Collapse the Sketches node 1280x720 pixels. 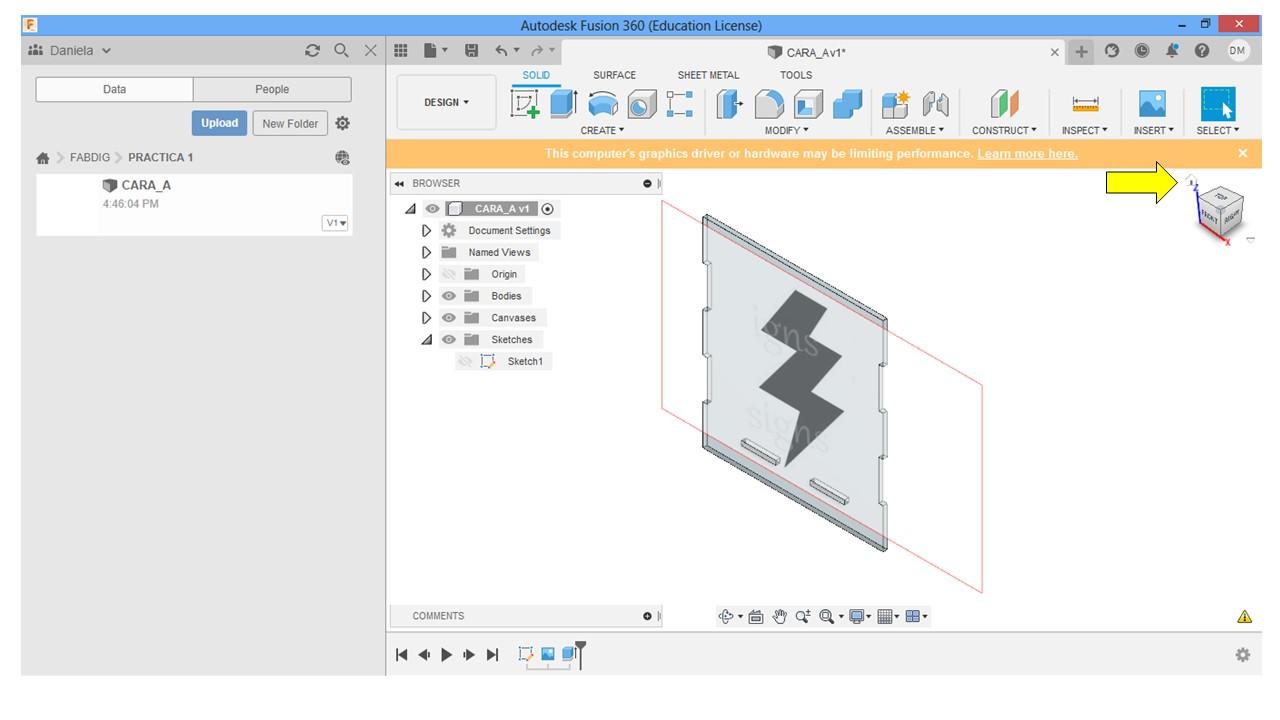click(427, 340)
